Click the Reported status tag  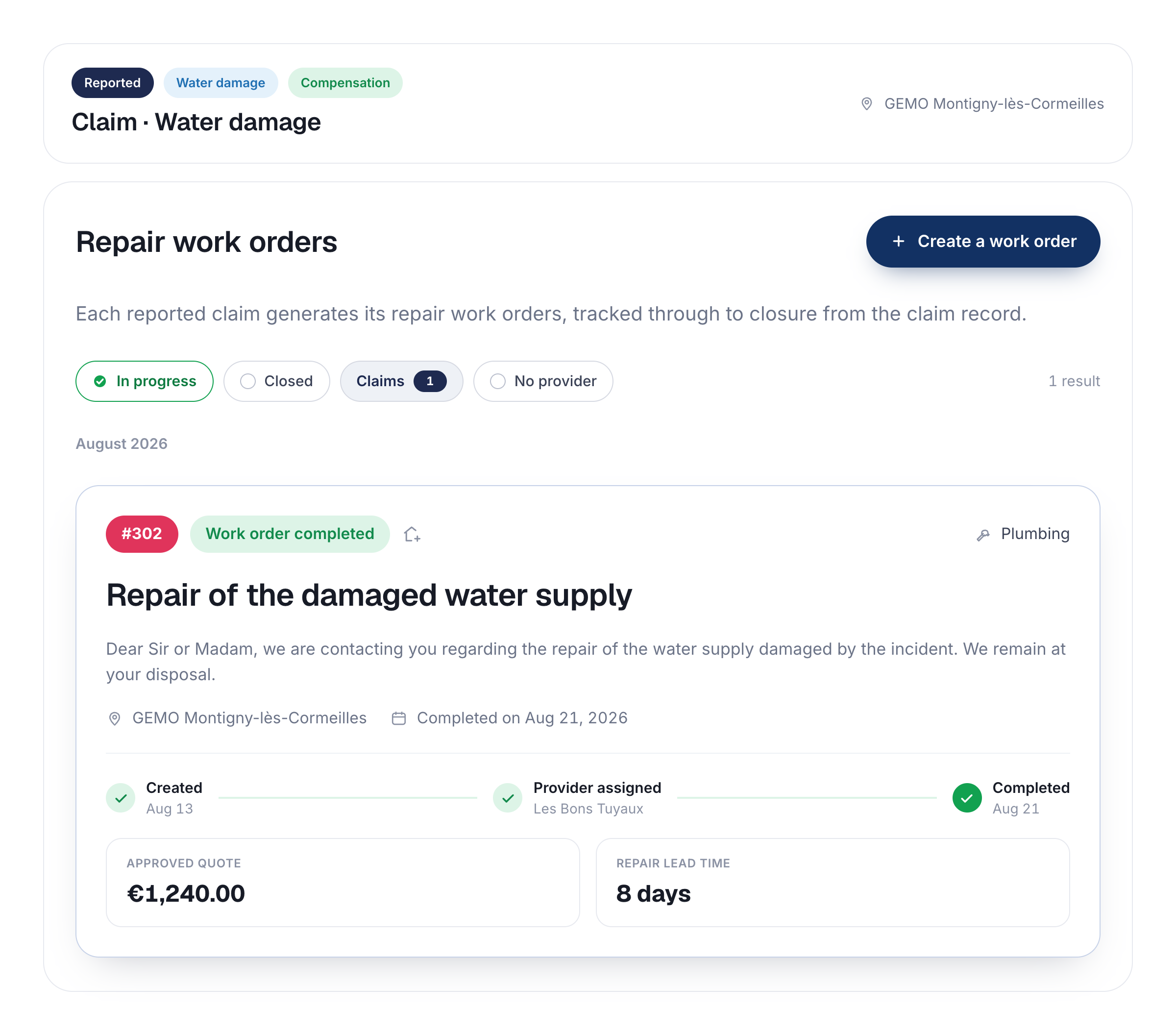pos(113,83)
